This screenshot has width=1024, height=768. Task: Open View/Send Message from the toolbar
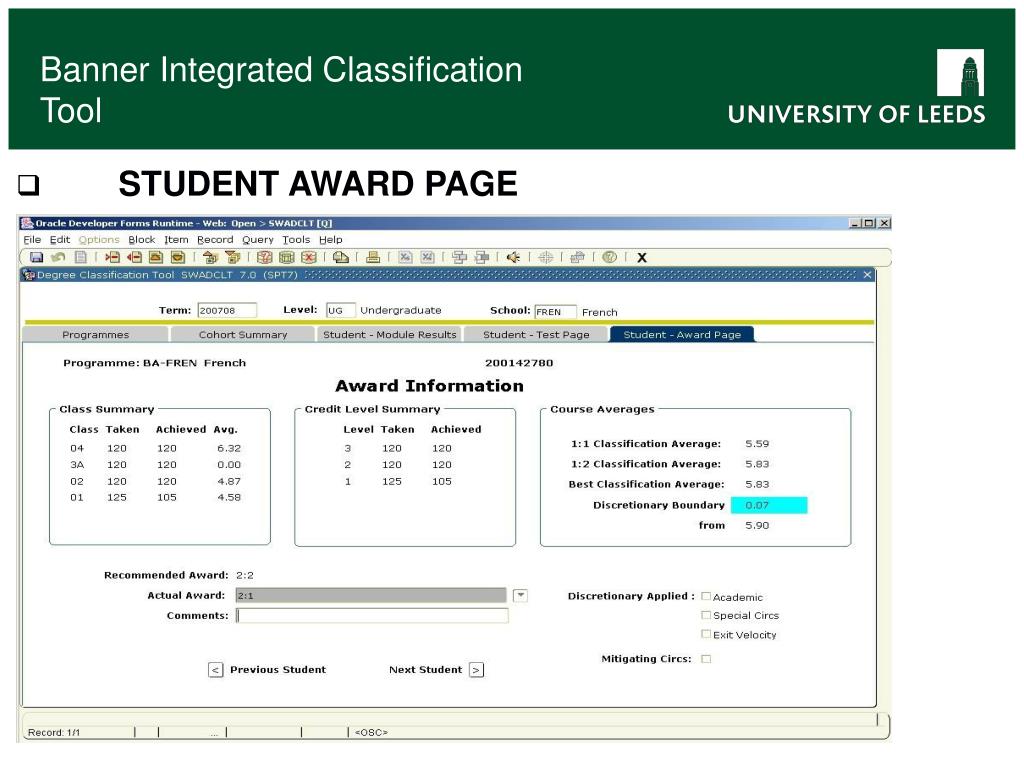pyautogui.click(x=340, y=257)
